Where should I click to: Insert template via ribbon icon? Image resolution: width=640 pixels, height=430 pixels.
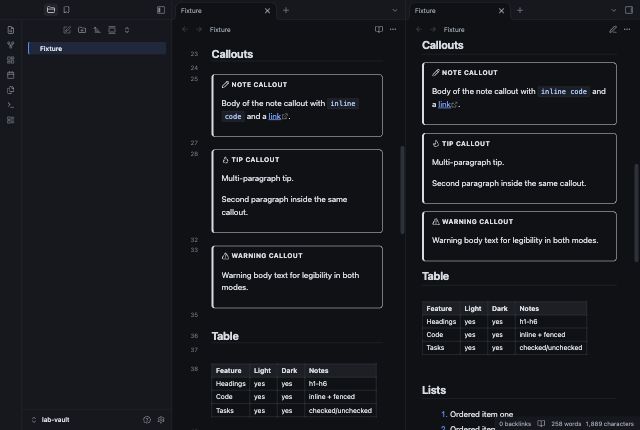point(11,90)
